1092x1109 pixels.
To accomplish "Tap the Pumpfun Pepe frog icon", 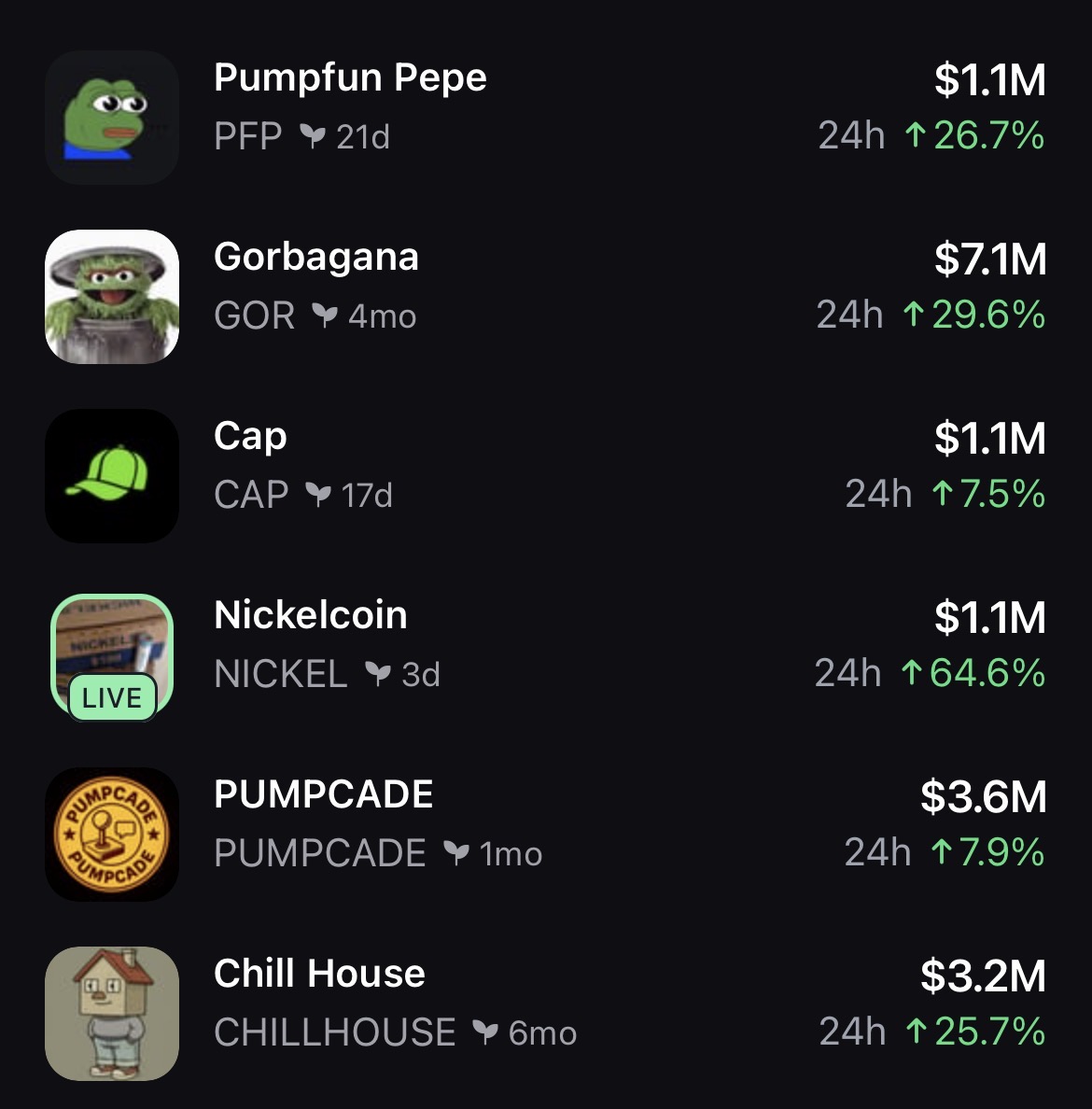I will click(x=112, y=118).
